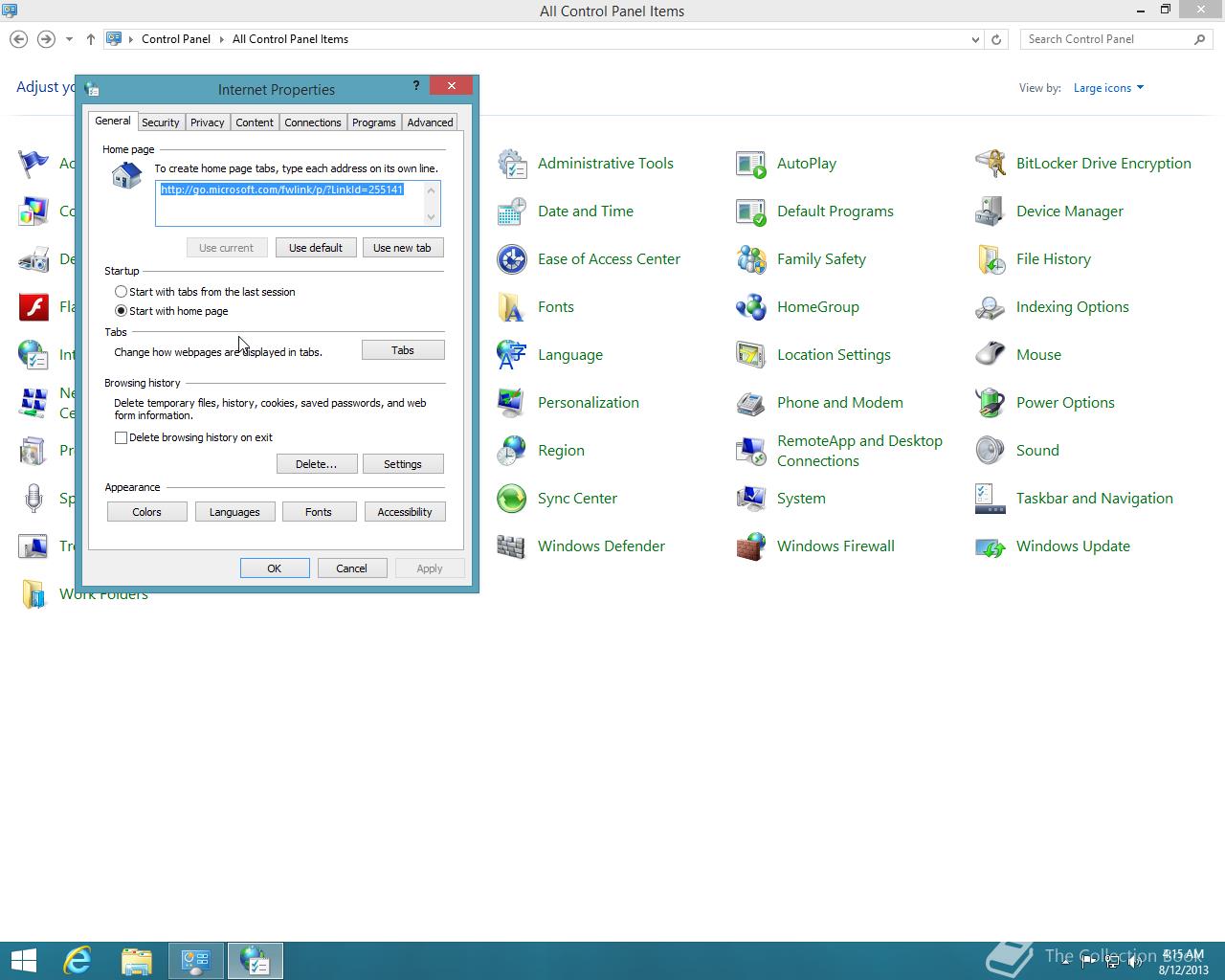Screen dimensions: 1225x980
Task: Open Personalization icon
Action: click(512, 403)
